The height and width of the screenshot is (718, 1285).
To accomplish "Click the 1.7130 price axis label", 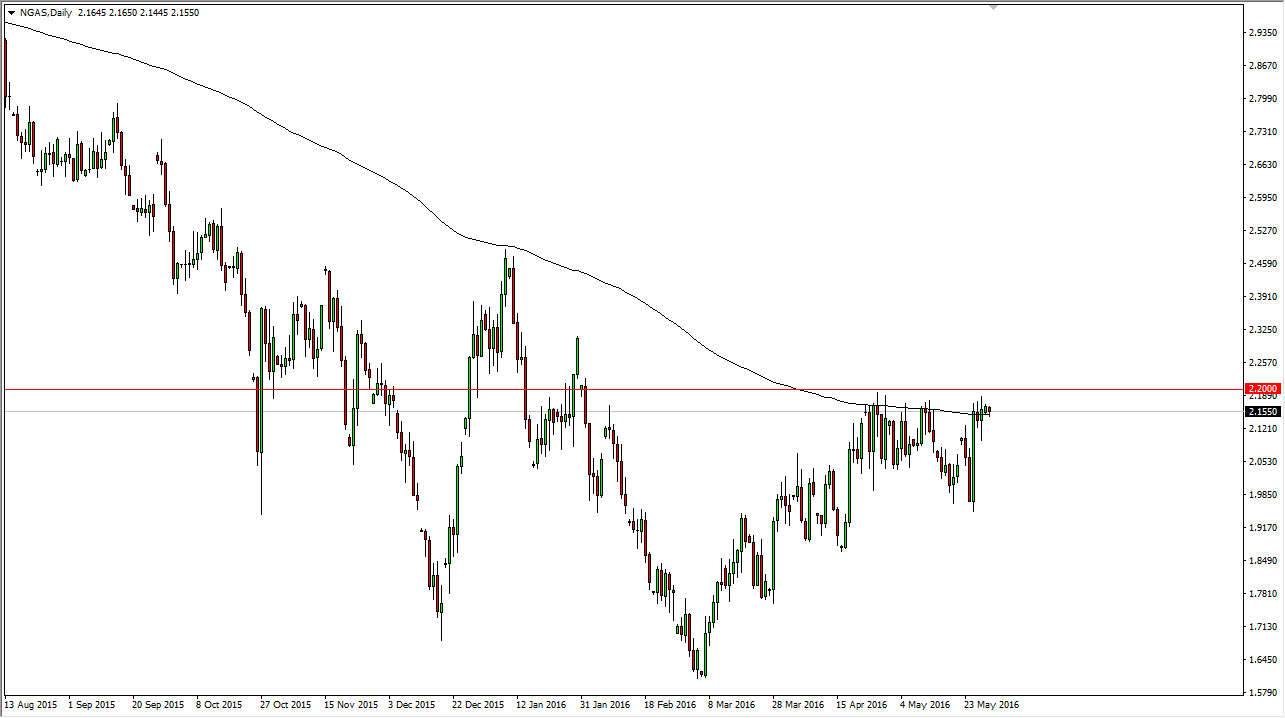I will [1262, 626].
